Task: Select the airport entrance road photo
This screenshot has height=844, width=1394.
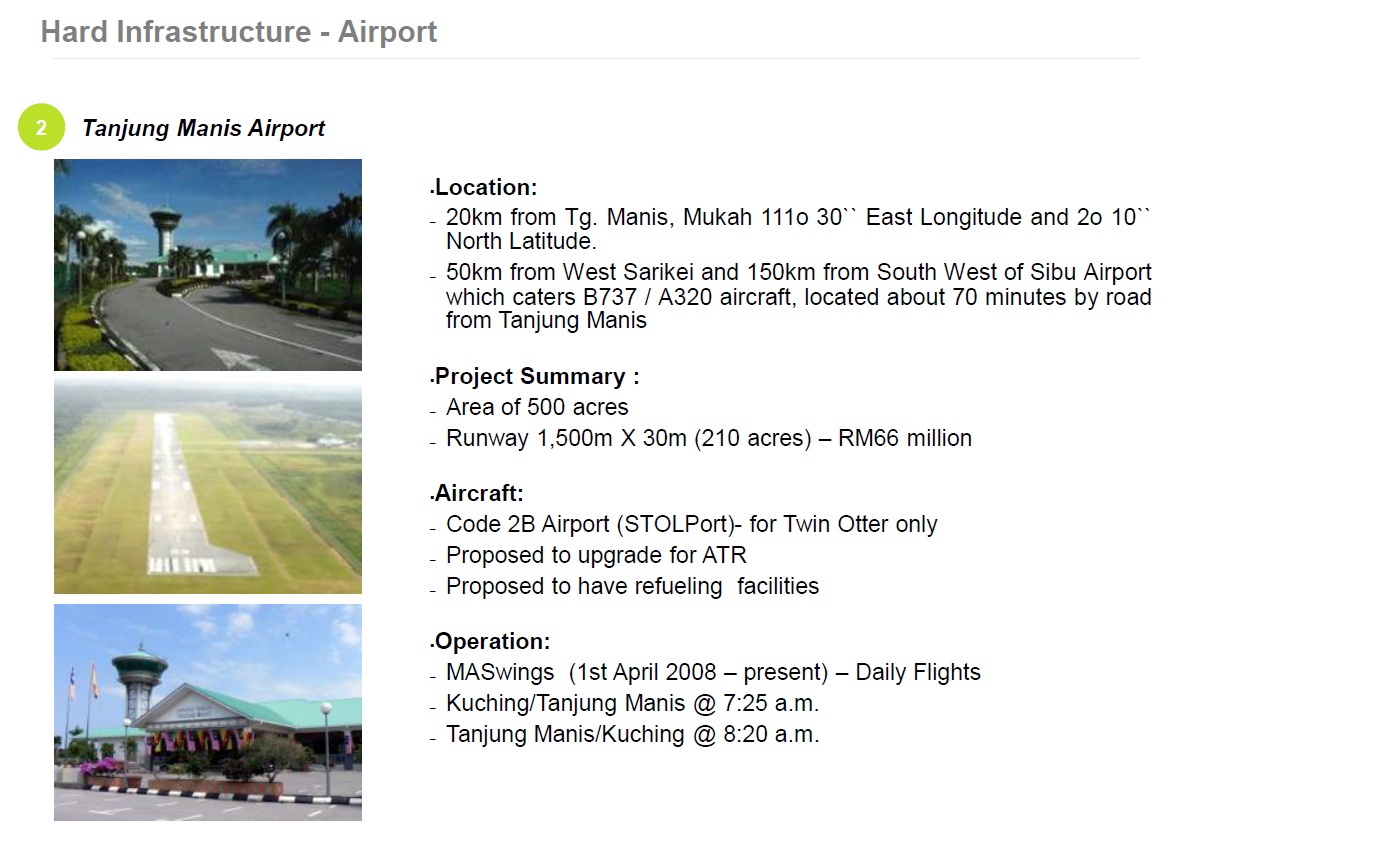Action: (208, 265)
